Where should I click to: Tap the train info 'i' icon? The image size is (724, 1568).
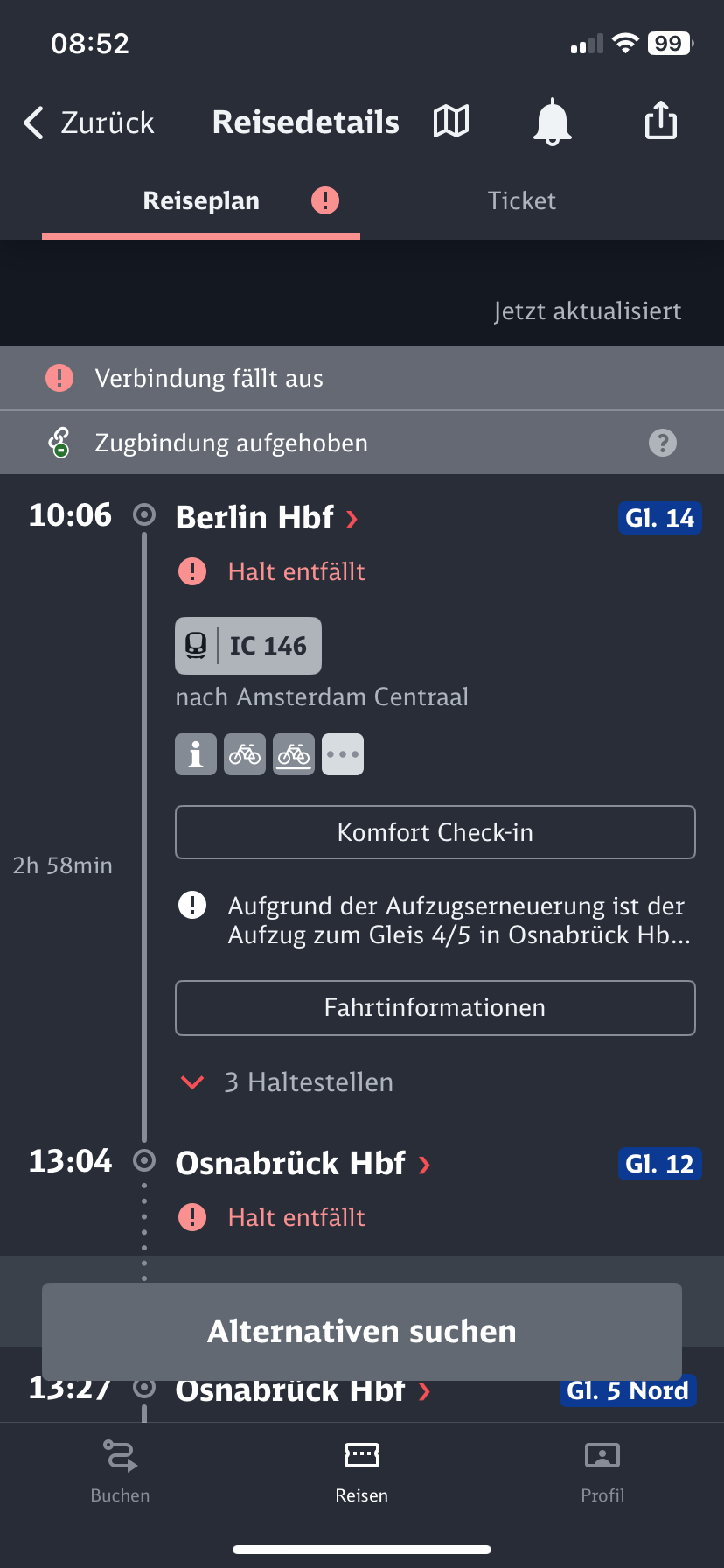point(196,754)
